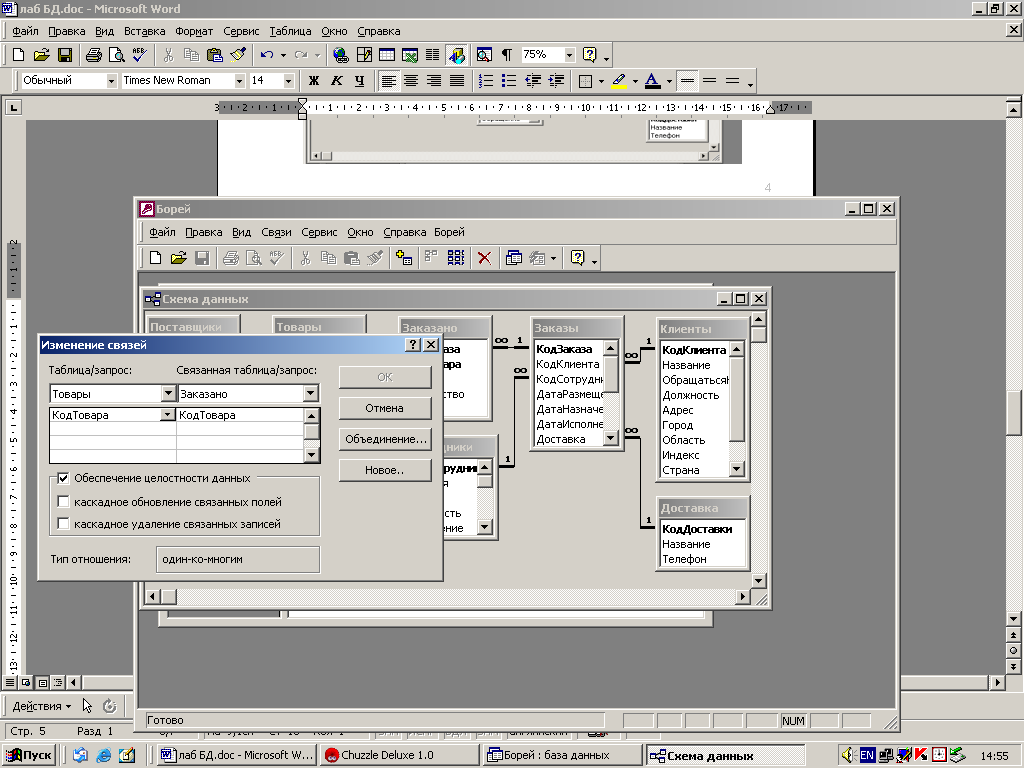Click the Database window icon in Access
Image resolution: width=1024 pixels, height=768 pixels.
click(513, 258)
